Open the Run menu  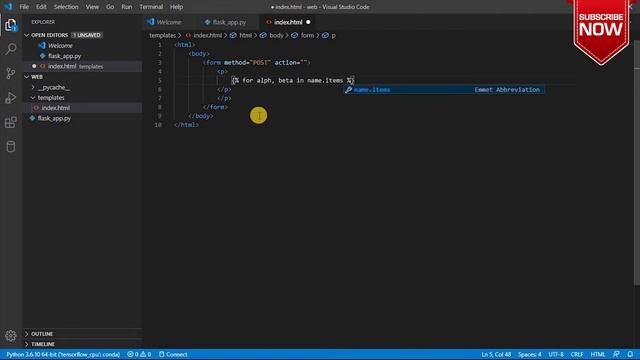click(127, 7)
